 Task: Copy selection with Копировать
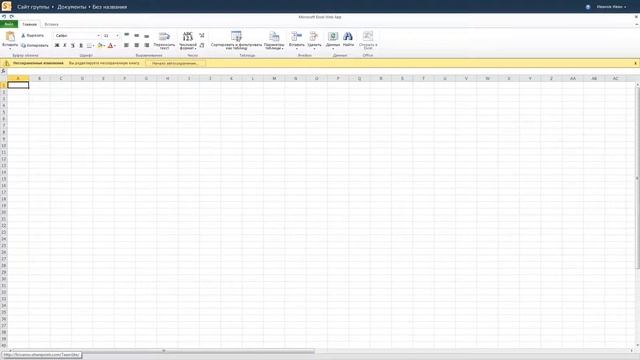pyautogui.click(x=35, y=45)
